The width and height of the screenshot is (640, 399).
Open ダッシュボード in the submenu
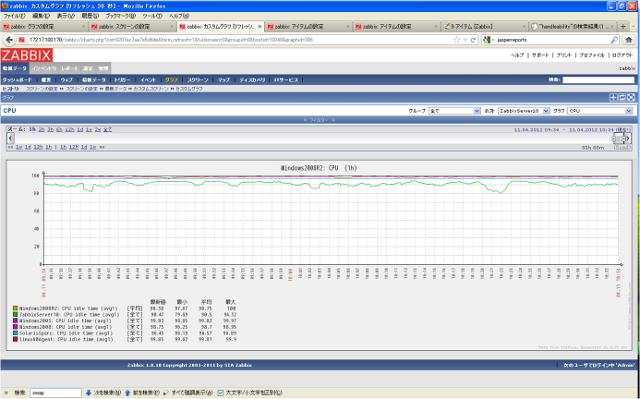pyautogui.click(x=17, y=80)
